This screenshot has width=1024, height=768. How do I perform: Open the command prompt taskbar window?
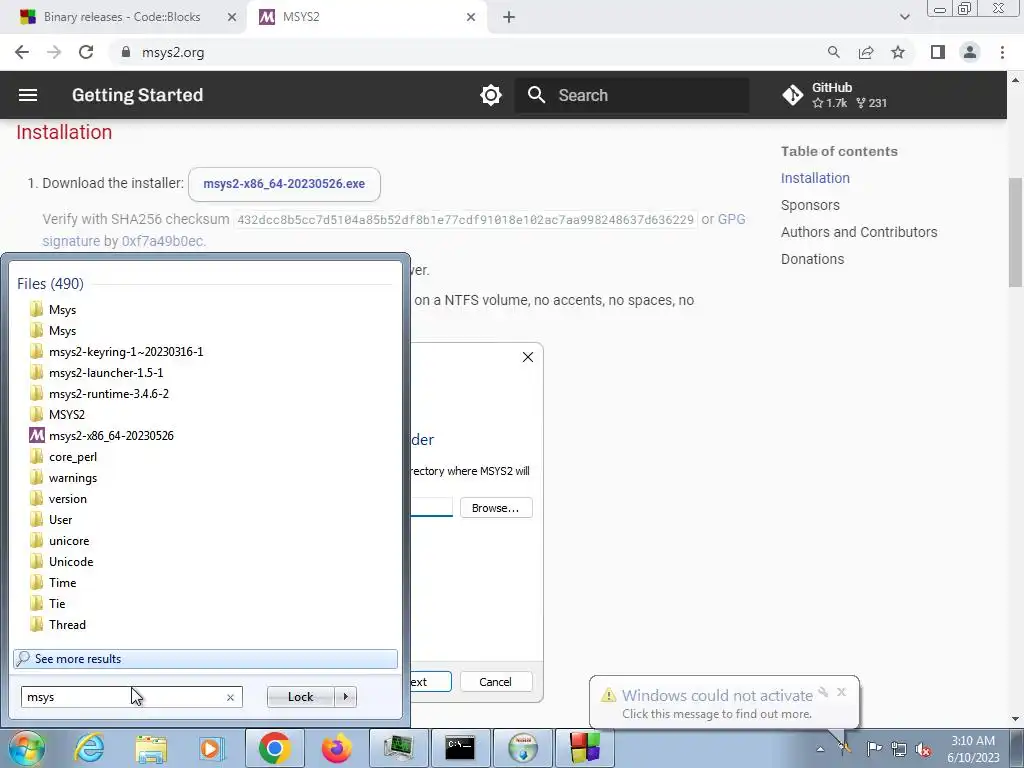click(x=460, y=748)
